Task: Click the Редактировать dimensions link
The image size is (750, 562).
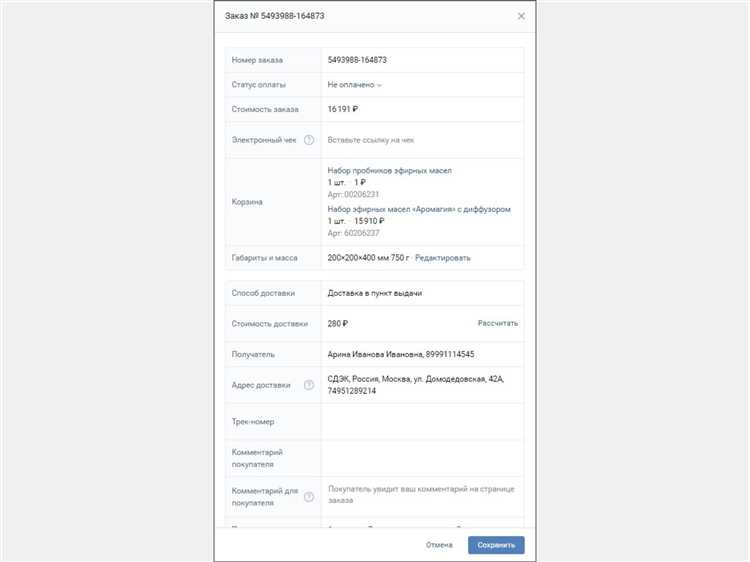Action: click(x=442, y=258)
